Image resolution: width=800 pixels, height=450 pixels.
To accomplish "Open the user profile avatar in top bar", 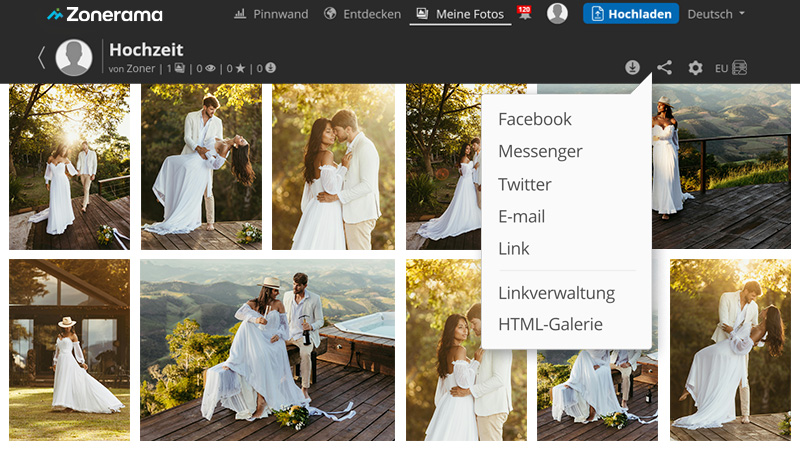I will pyautogui.click(x=557, y=13).
